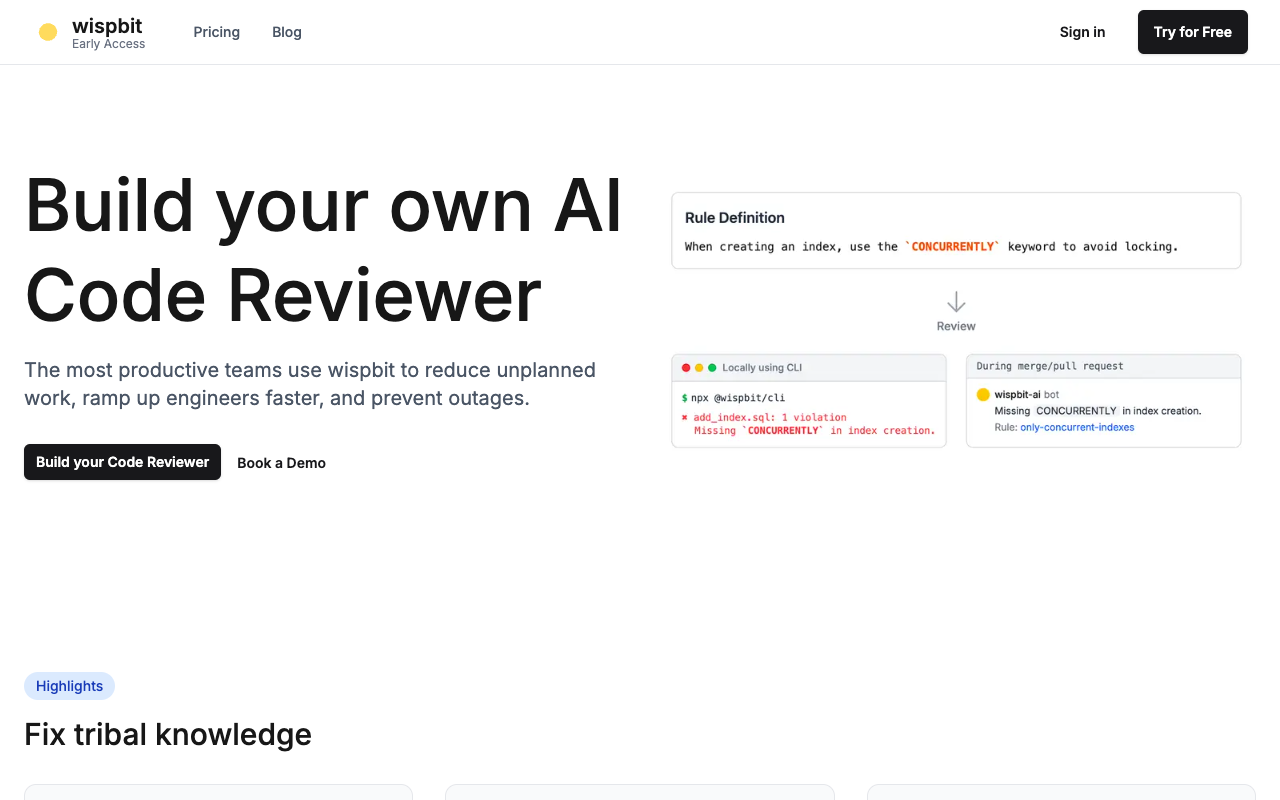1280x800 pixels.
Task: Click the red x violation icon
Action: (685, 418)
